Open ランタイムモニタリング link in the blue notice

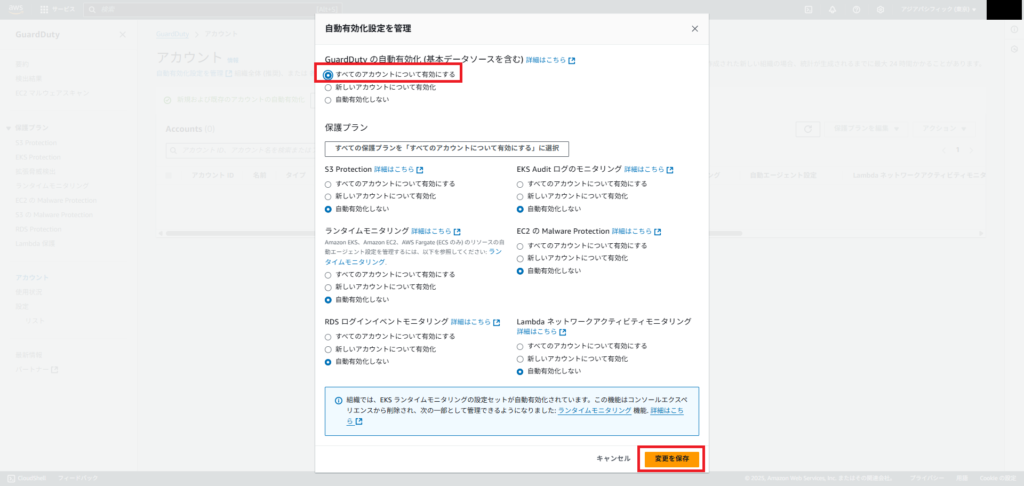click(594, 410)
